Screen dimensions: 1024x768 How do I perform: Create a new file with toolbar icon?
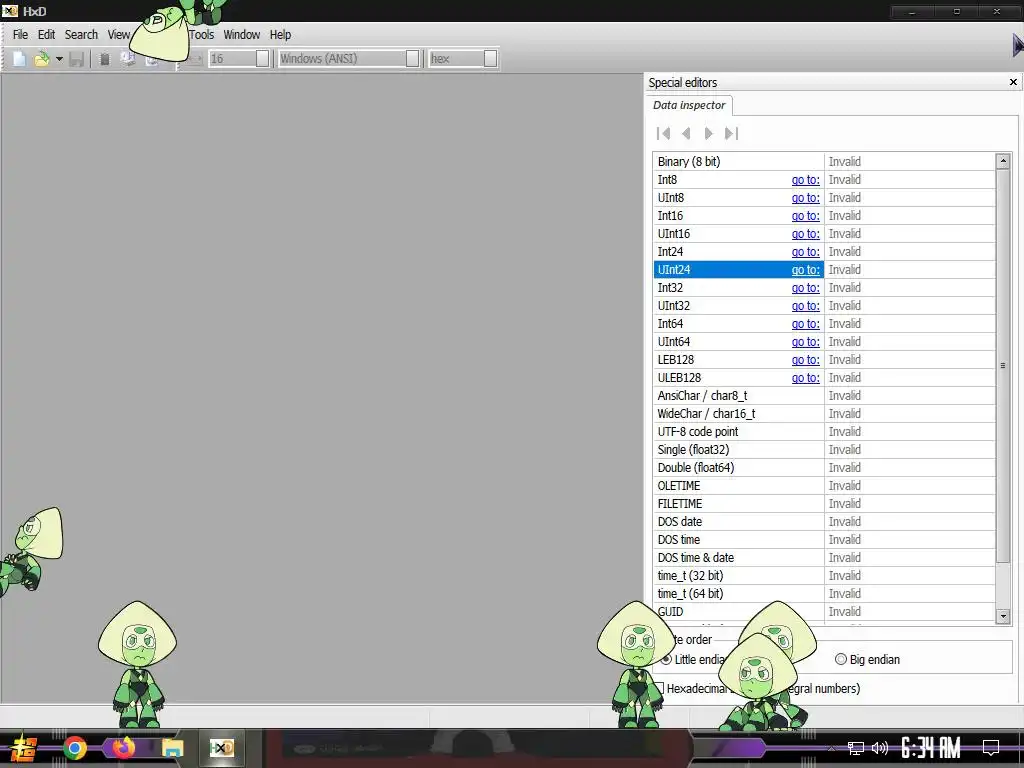point(20,59)
